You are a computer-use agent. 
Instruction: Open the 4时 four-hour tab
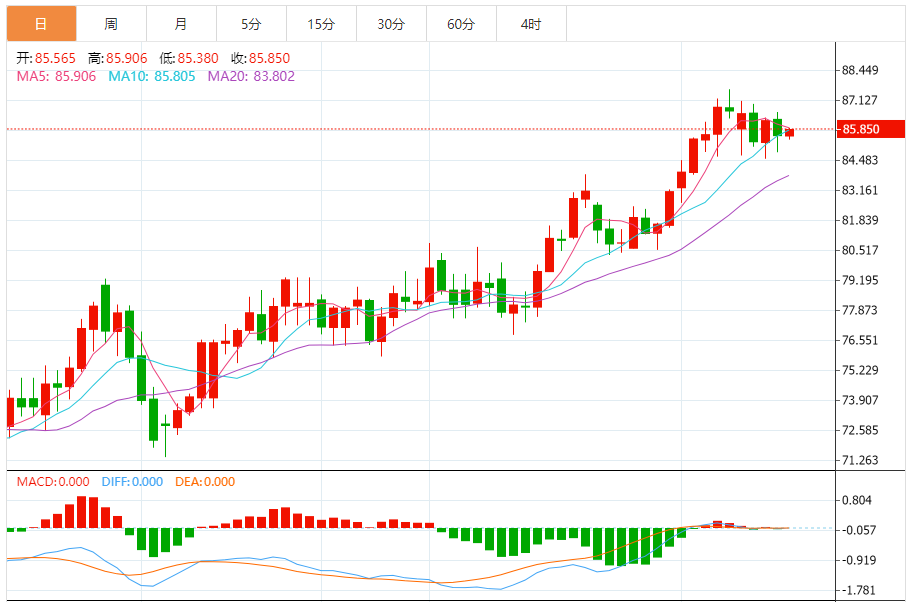[x=531, y=24]
